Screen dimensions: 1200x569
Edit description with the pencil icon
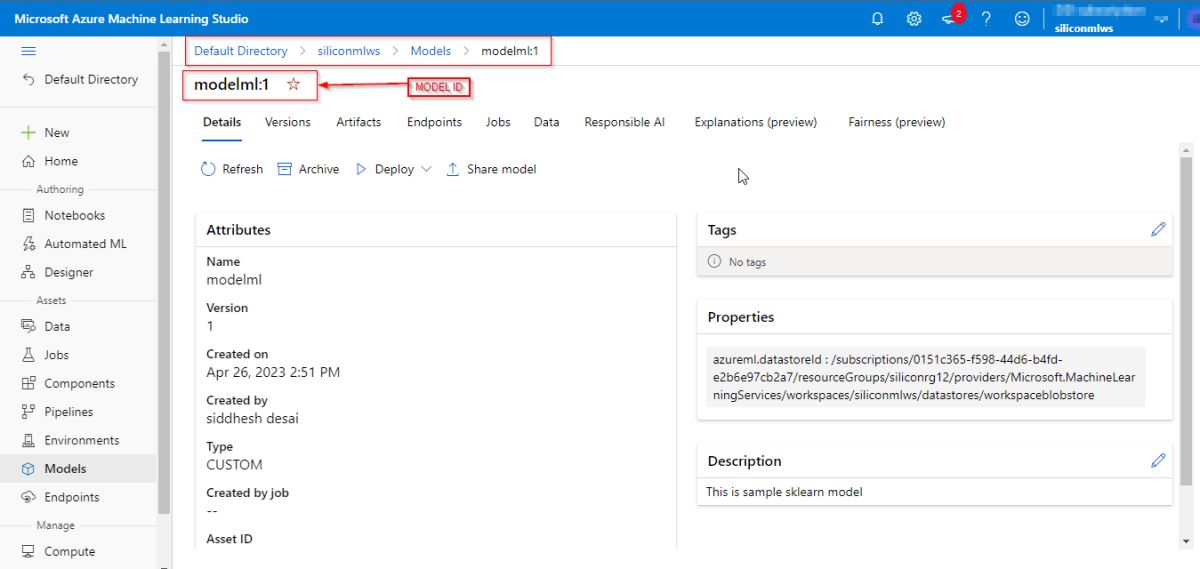click(1158, 461)
